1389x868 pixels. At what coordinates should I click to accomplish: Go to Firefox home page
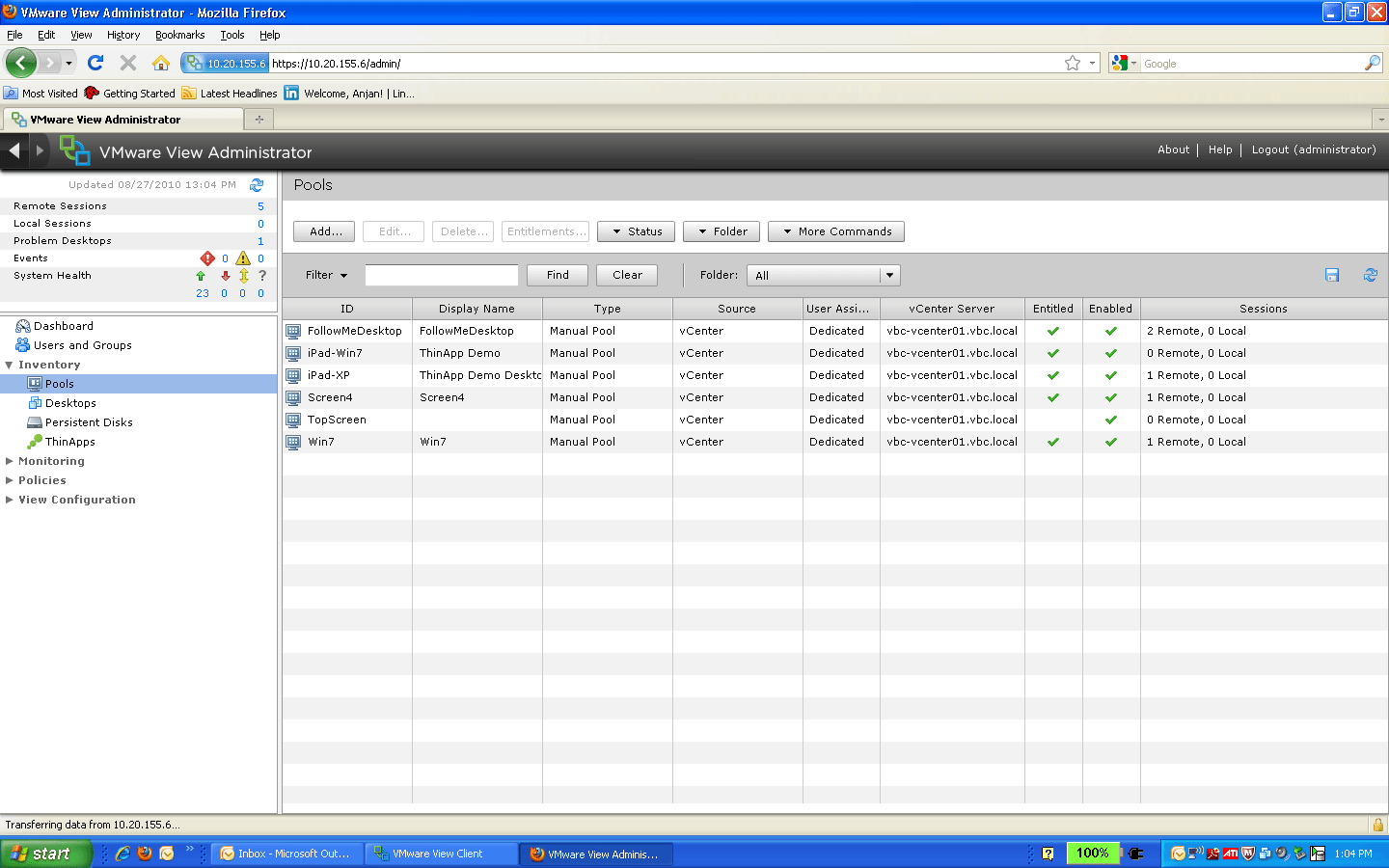(x=161, y=63)
